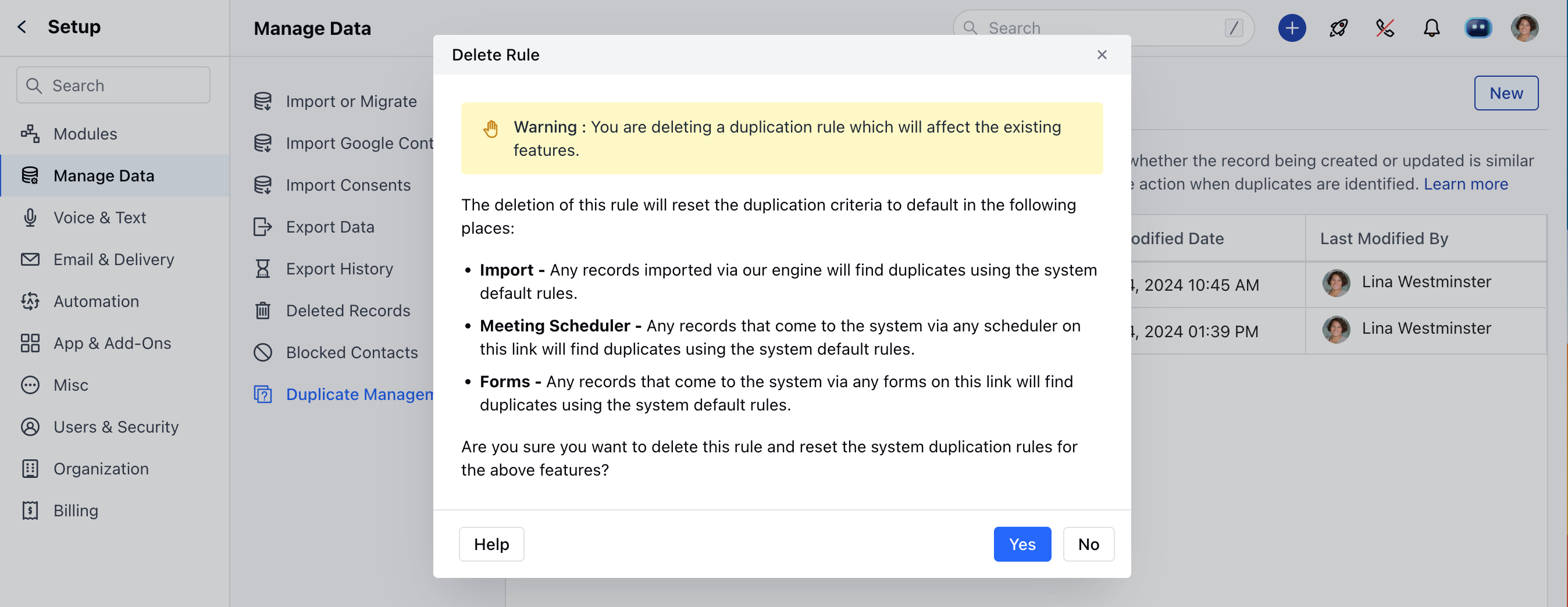Image resolution: width=1568 pixels, height=607 pixels.
Task: Open the Learn more link
Action: coord(1465,184)
